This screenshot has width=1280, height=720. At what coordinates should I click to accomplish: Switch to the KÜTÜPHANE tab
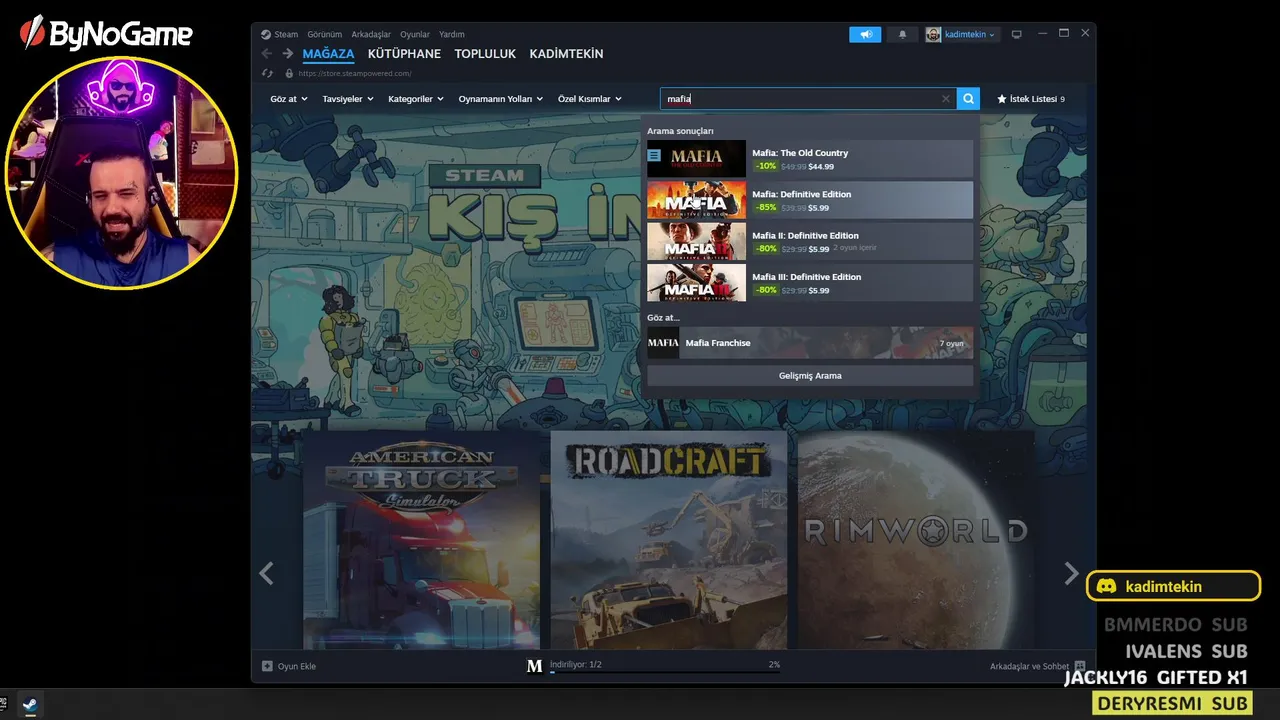pos(404,54)
